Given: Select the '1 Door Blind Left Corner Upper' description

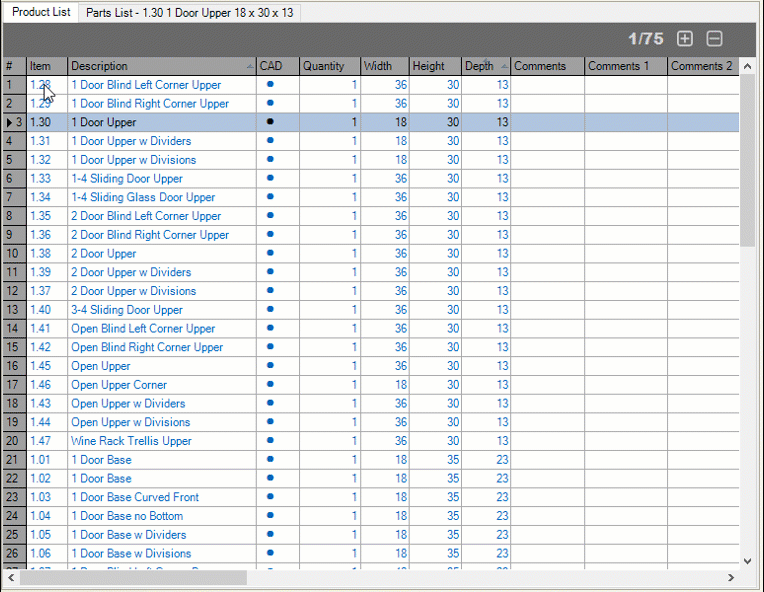Looking at the screenshot, I should [146, 85].
